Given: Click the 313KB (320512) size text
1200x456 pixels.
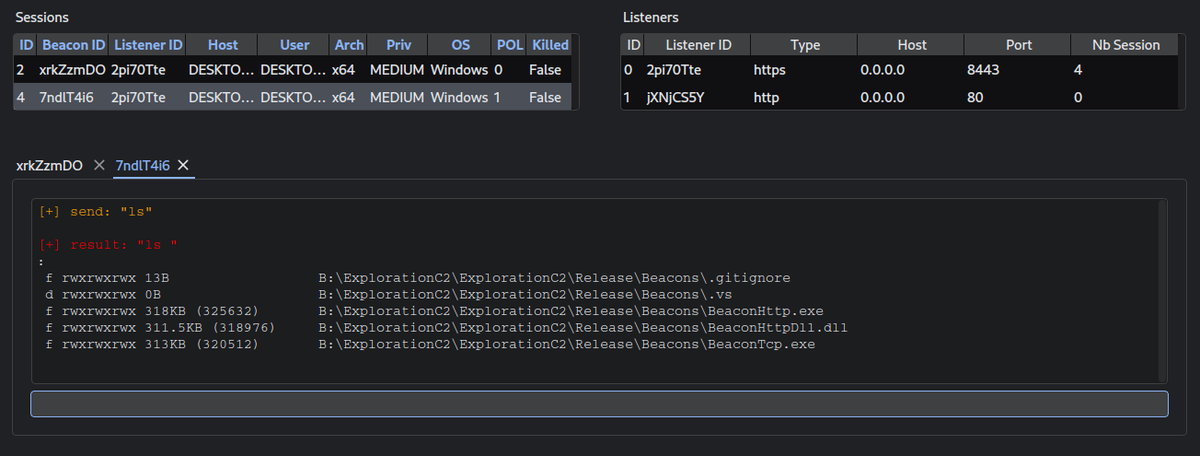Looking at the screenshot, I should tap(202, 344).
